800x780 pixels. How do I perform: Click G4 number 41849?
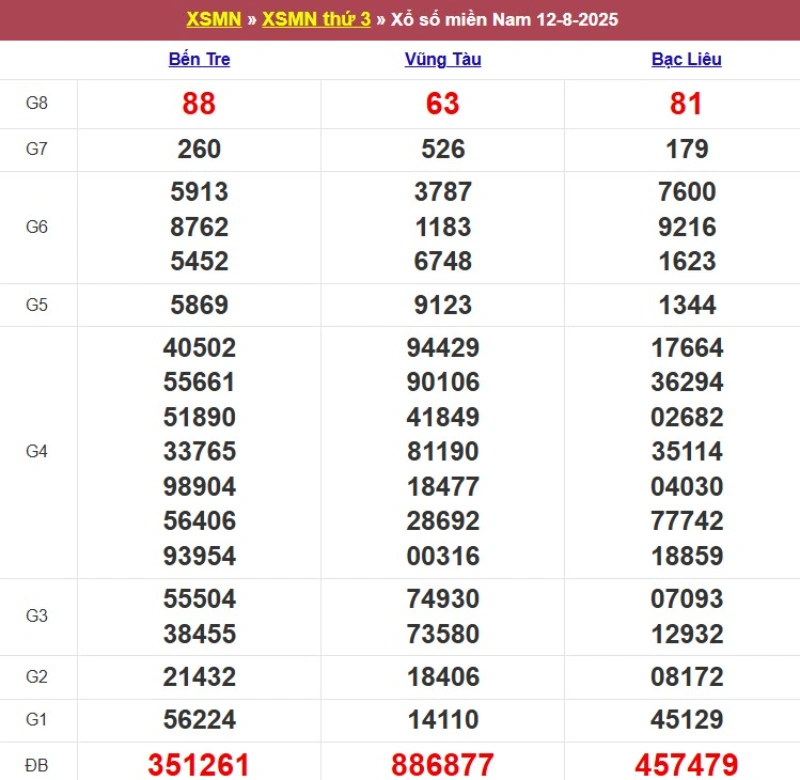[443, 417]
